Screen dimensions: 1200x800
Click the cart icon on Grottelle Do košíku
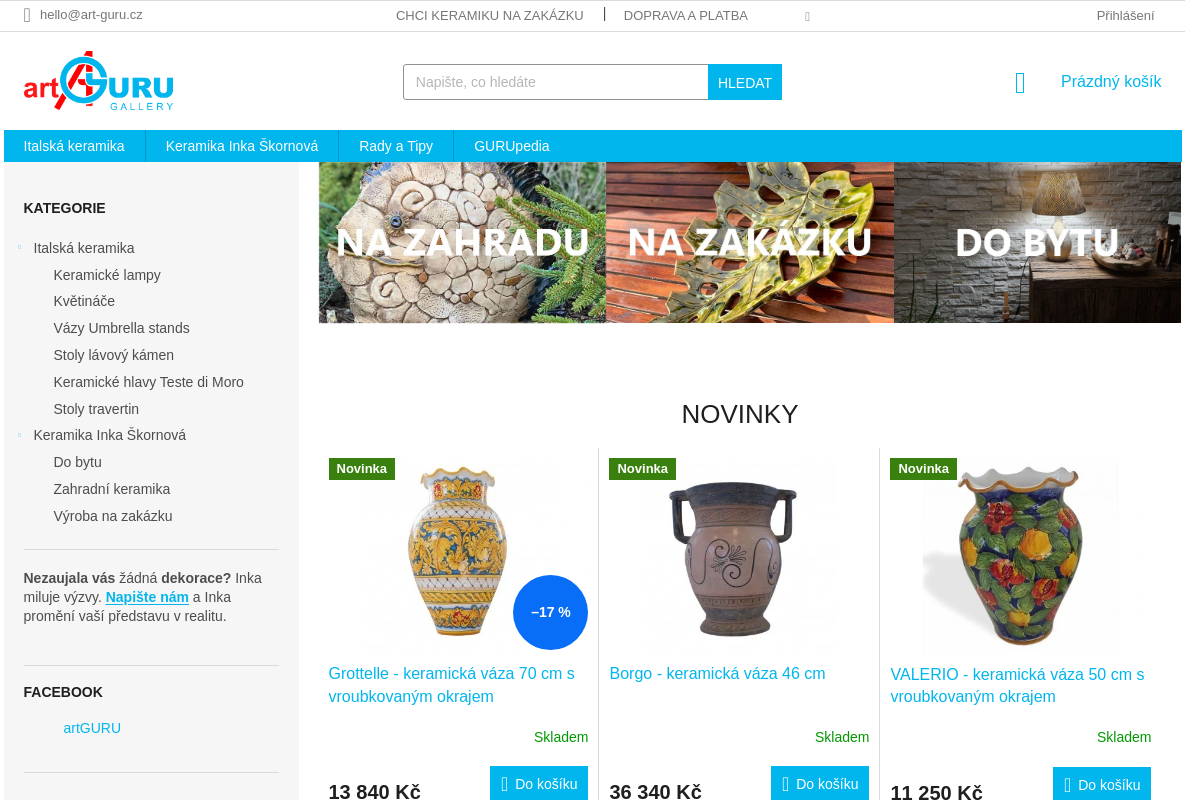505,784
